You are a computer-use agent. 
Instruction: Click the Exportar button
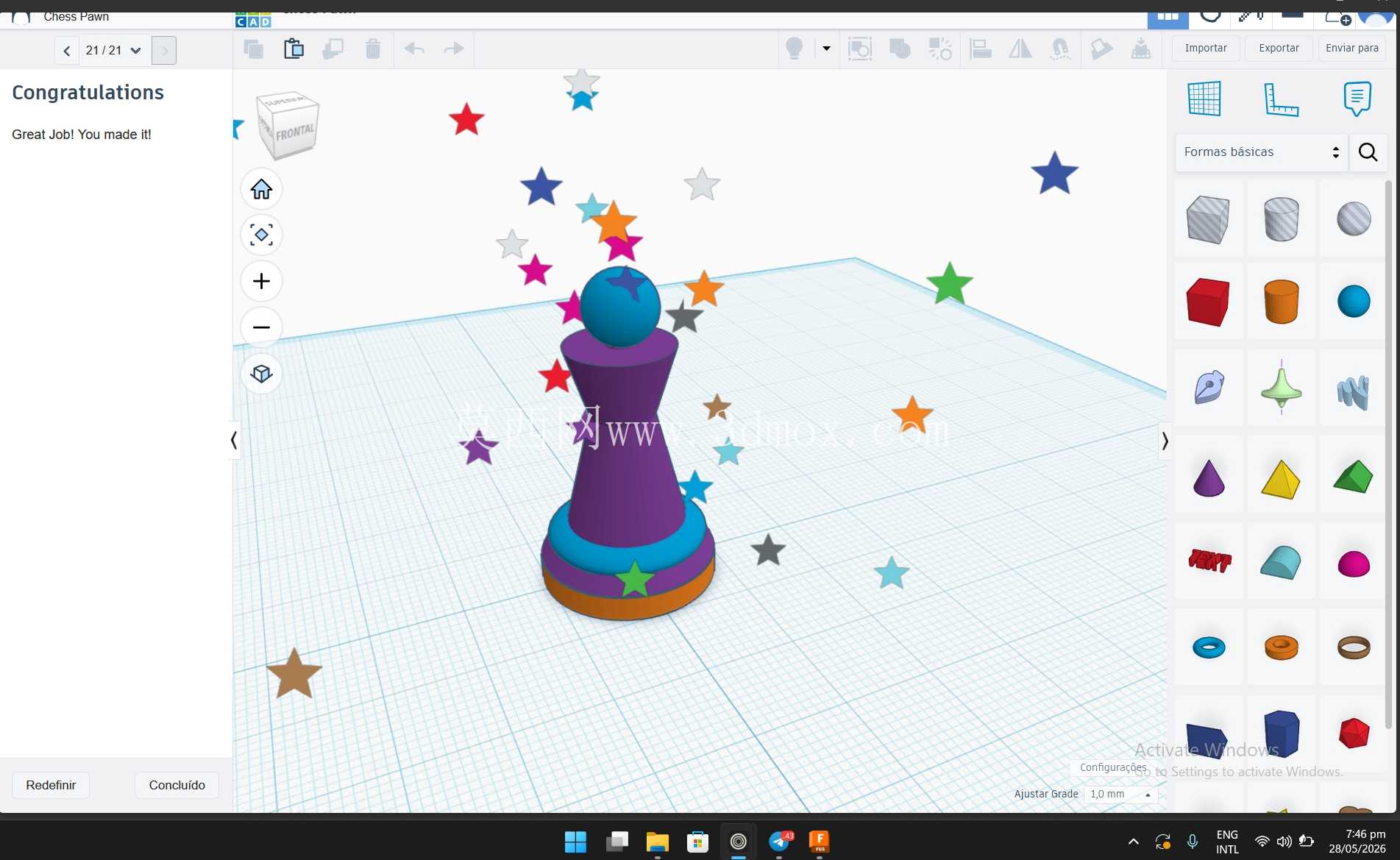1279,48
